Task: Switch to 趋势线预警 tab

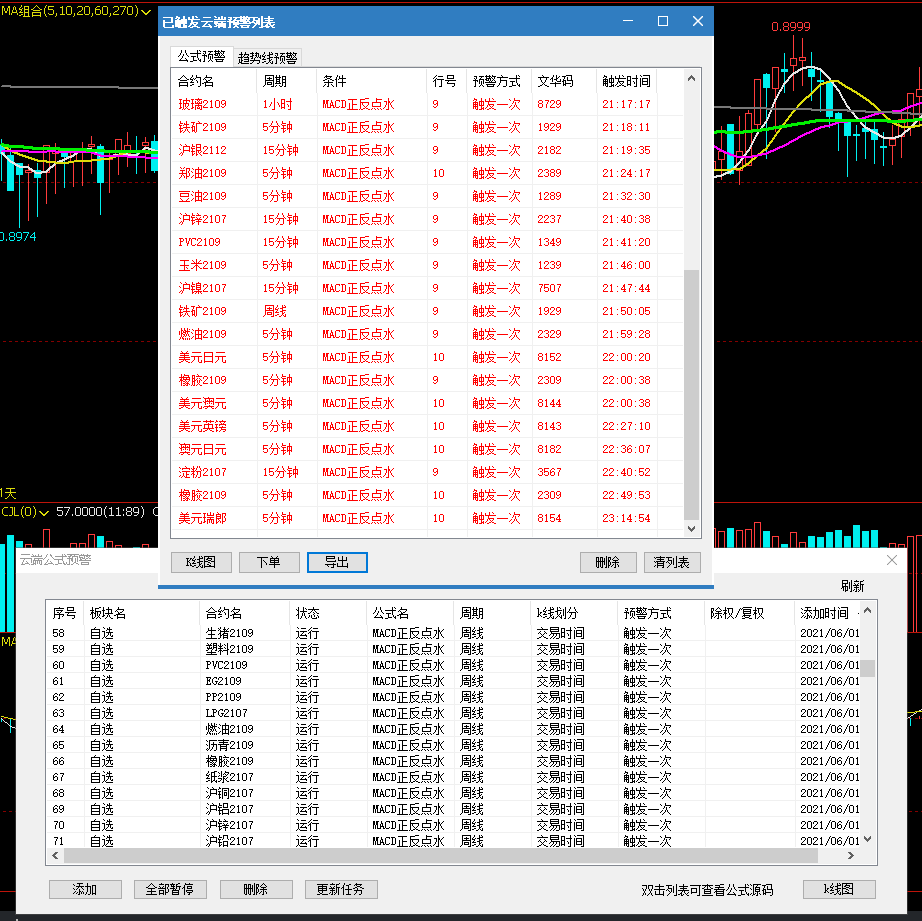Action: click(267, 58)
